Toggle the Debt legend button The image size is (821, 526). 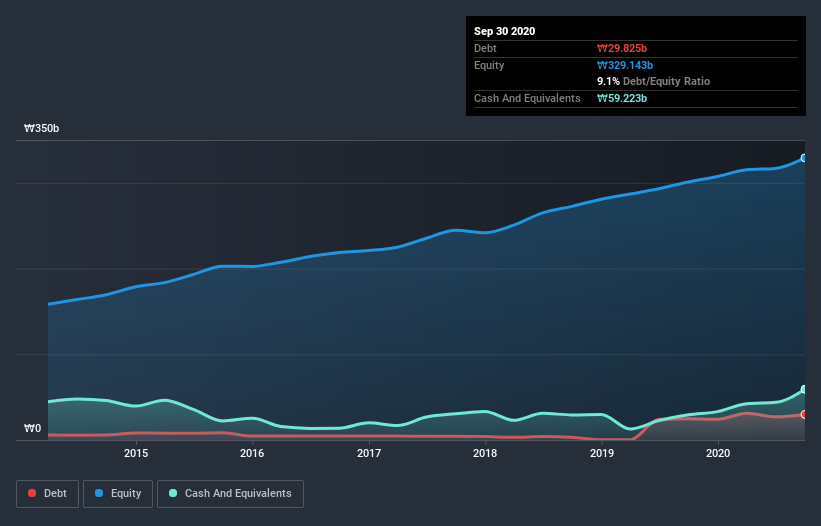tap(48, 494)
